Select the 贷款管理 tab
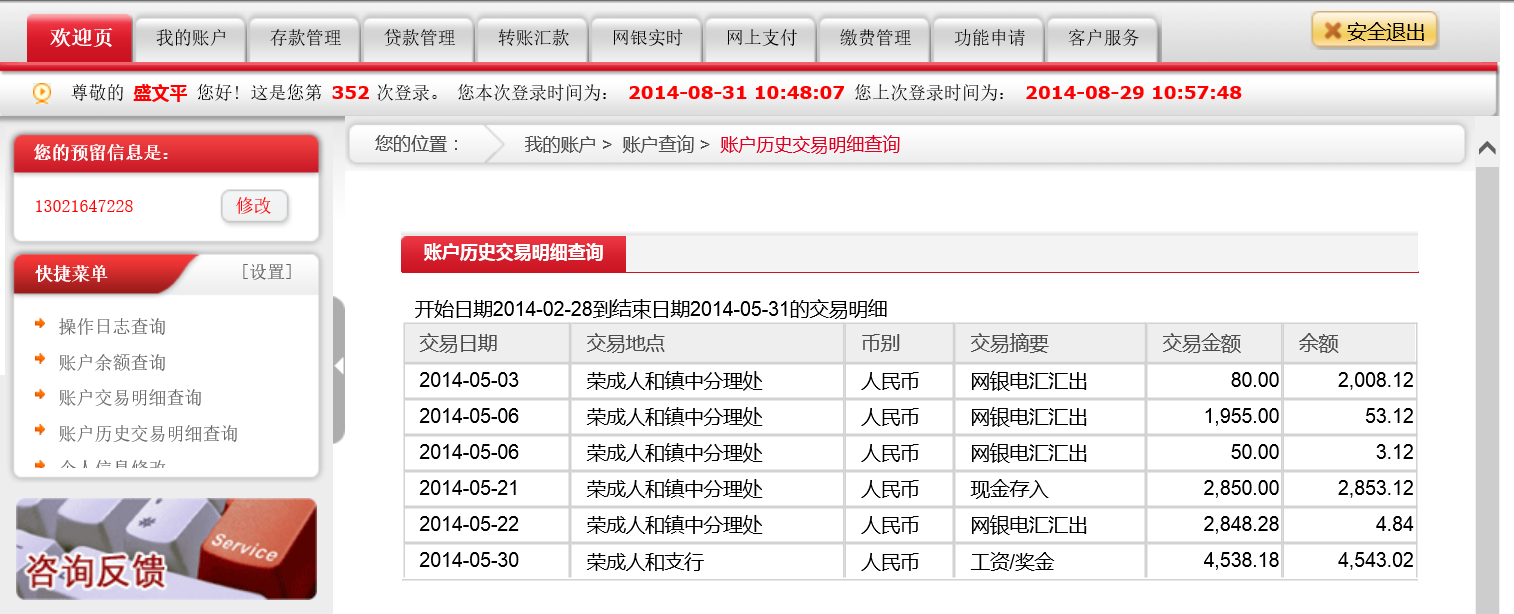Viewport: 1514px width, 614px height. pyautogui.click(x=419, y=38)
